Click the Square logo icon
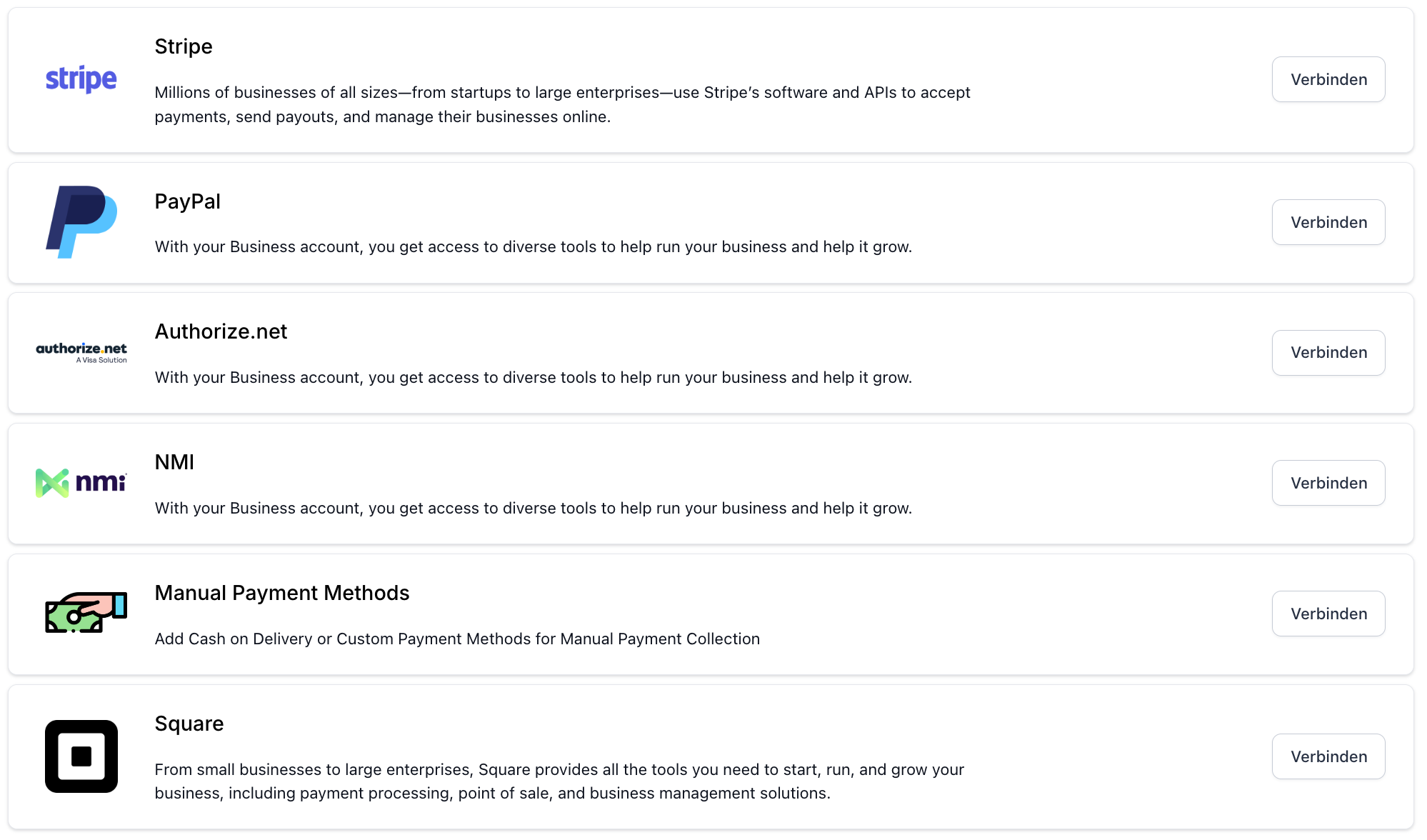The width and height of the screenshot is (1427, 840). click(x=81, y=756)
